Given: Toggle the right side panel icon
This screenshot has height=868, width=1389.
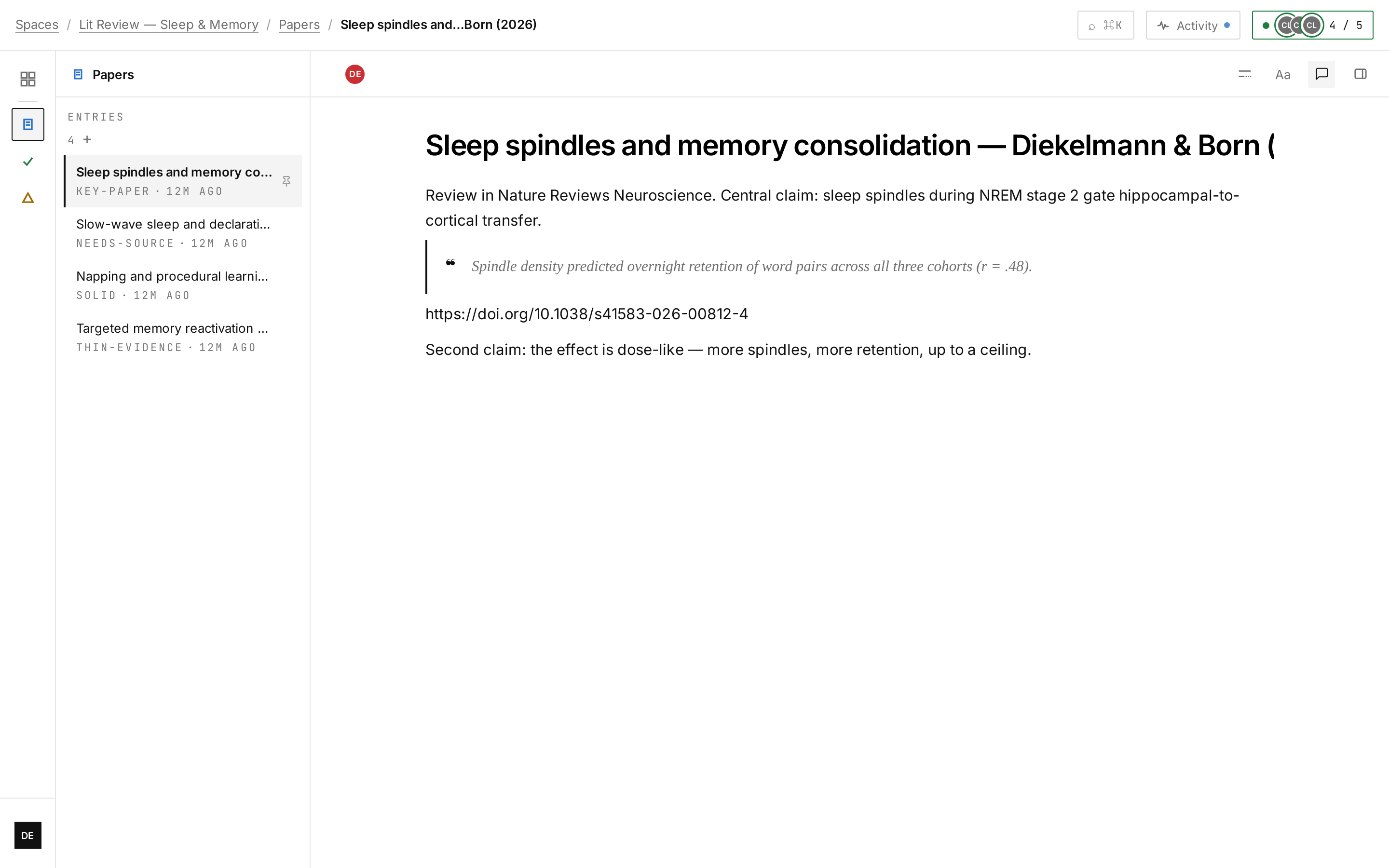Looking at the screenshot, I should coord(1360,74).
